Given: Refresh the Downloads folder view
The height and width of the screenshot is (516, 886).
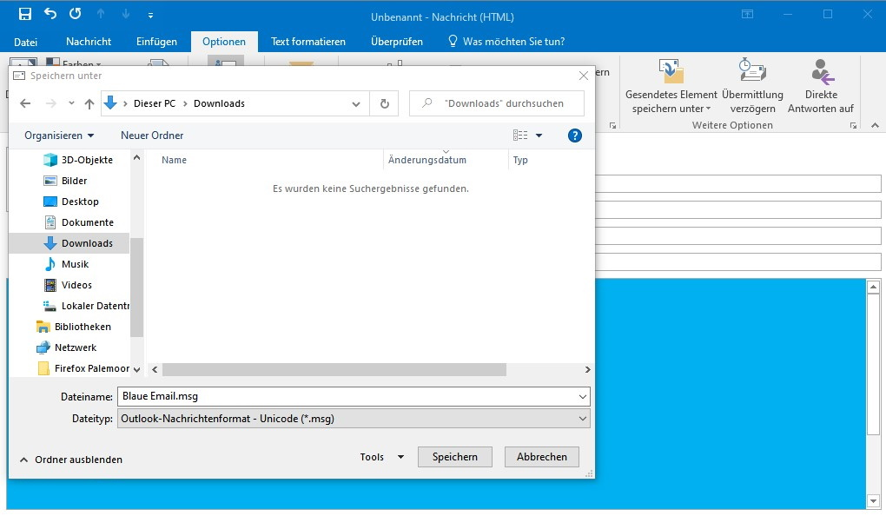Looking at the screenshot, I should 384,104.
